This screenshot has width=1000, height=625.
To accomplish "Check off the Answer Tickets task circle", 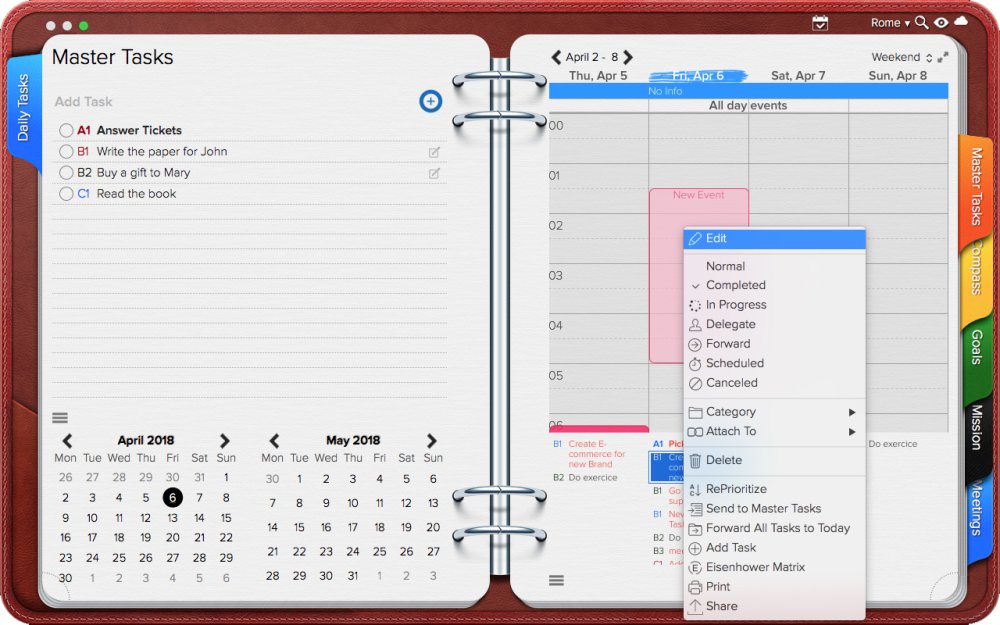I will pyautogui.click(x=66, y=130).
